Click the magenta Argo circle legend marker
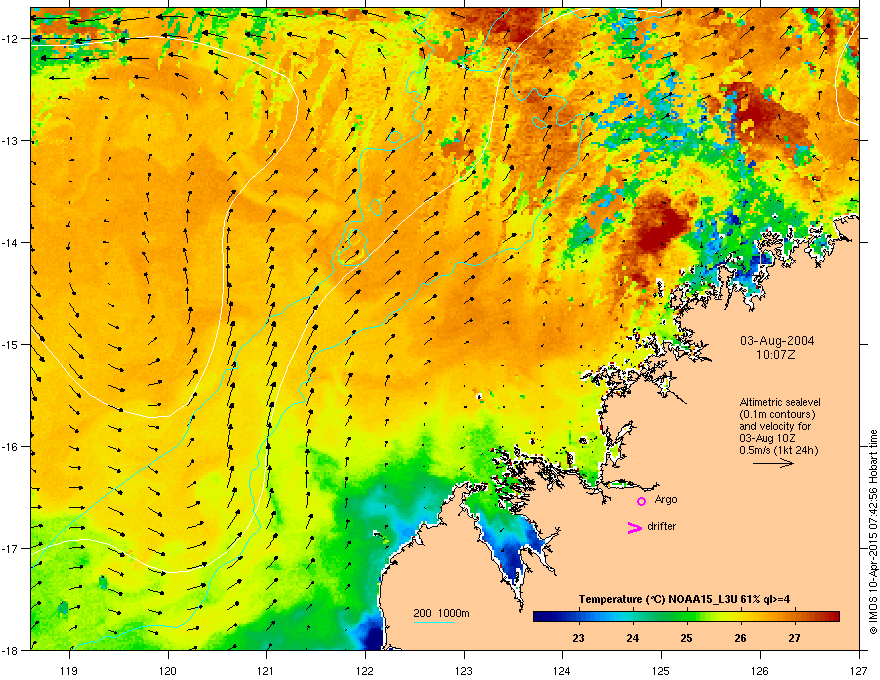 [641, 501]
